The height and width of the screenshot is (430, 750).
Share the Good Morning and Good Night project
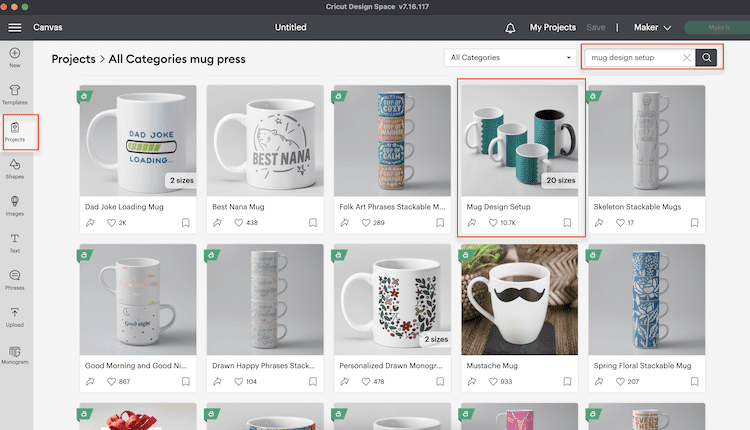pyautogui.click(x=90, y=381)
